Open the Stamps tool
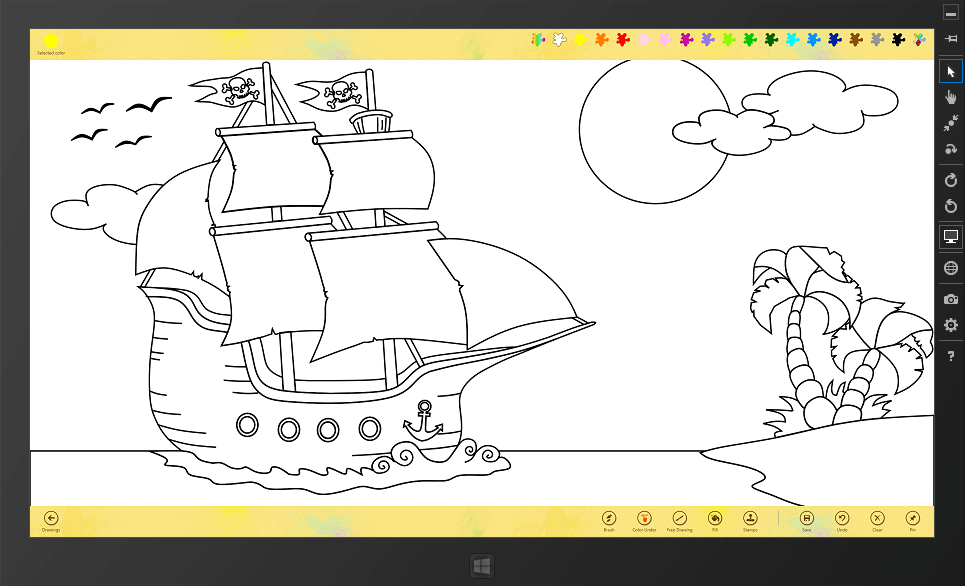The image size is (965, 586). tap(750, 518)
